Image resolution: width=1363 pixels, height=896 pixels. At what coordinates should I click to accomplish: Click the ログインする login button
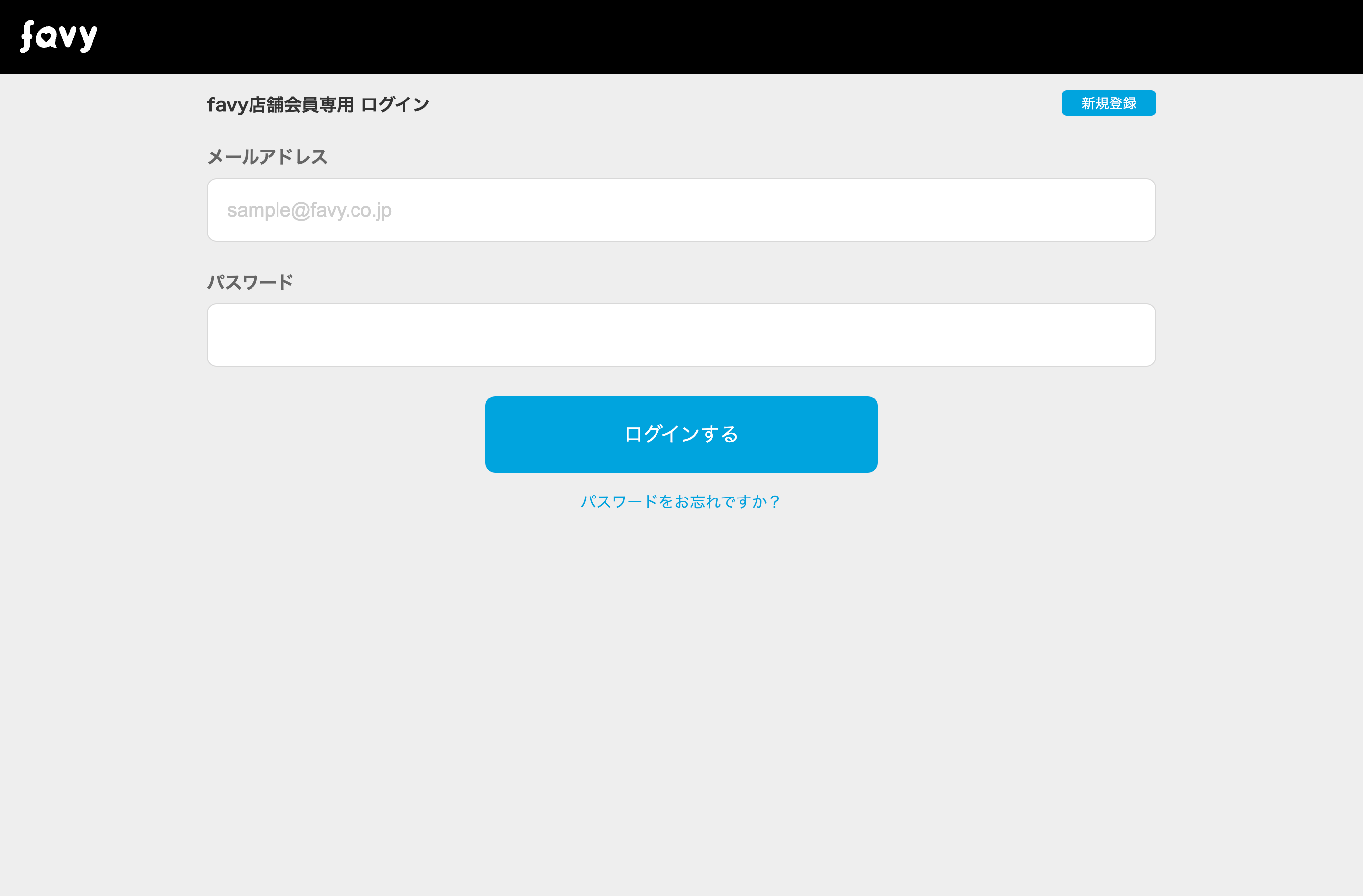[x=681, y=434]
